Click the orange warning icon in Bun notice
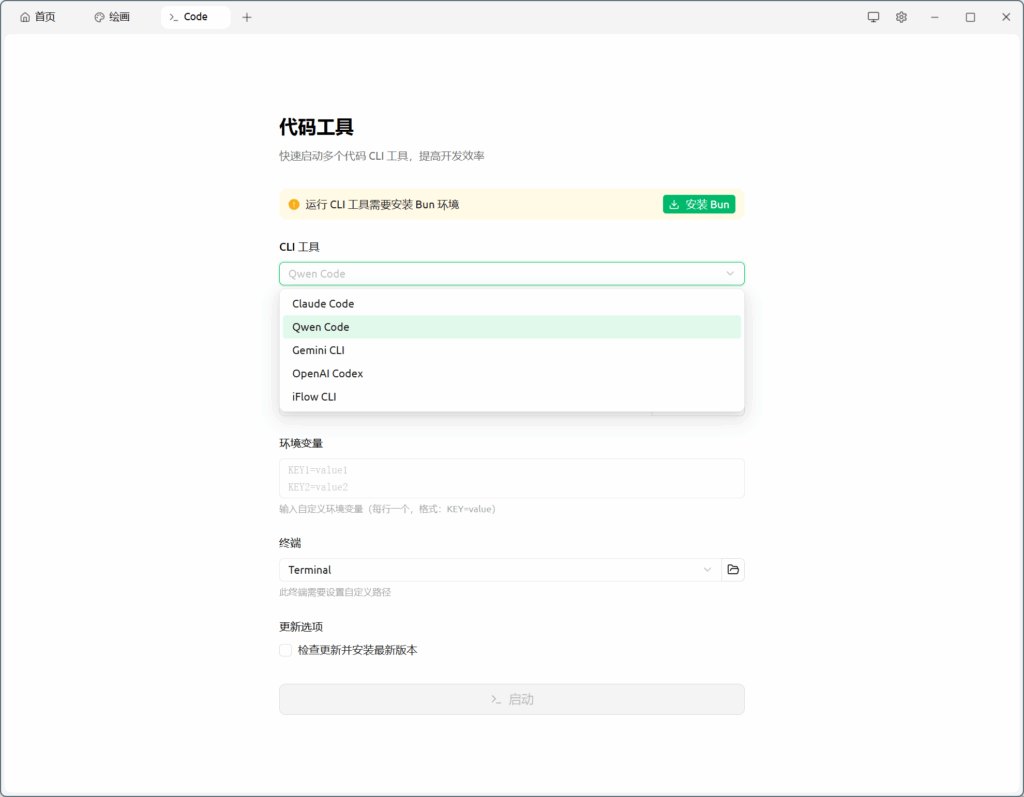Screen dimensions: 1024x797 tap(294, 204)
